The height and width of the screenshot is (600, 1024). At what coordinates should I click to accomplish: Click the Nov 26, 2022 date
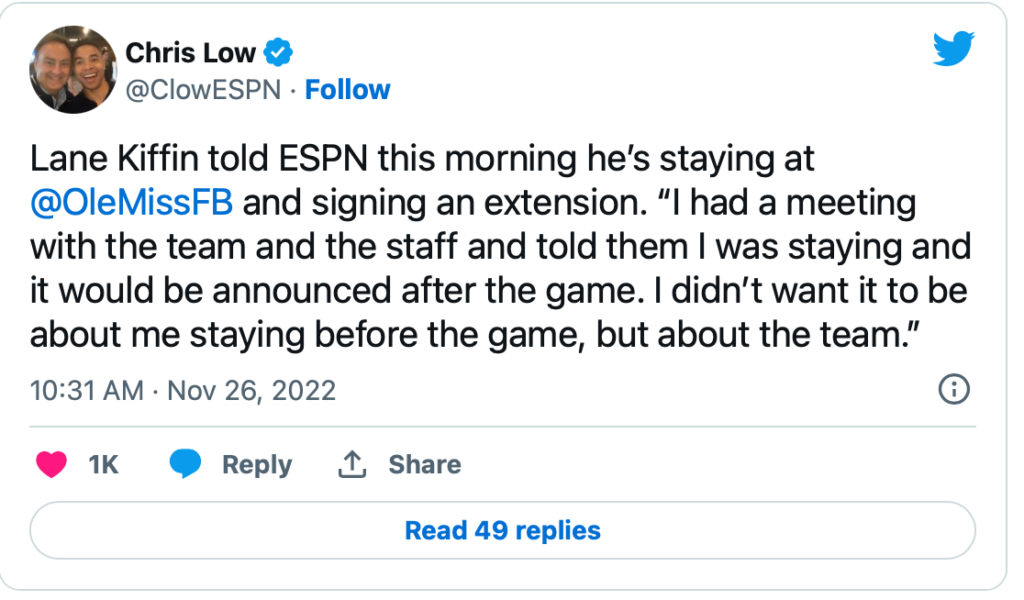click(251, 389)
